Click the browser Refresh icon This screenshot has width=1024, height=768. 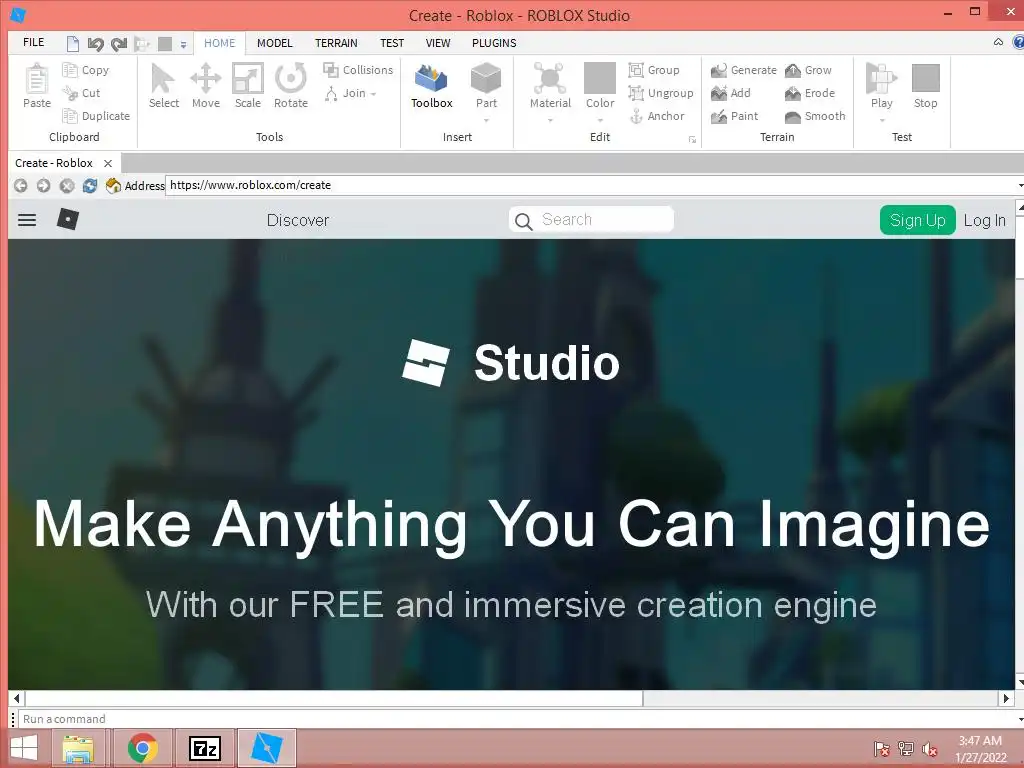[x=89, y=185]
